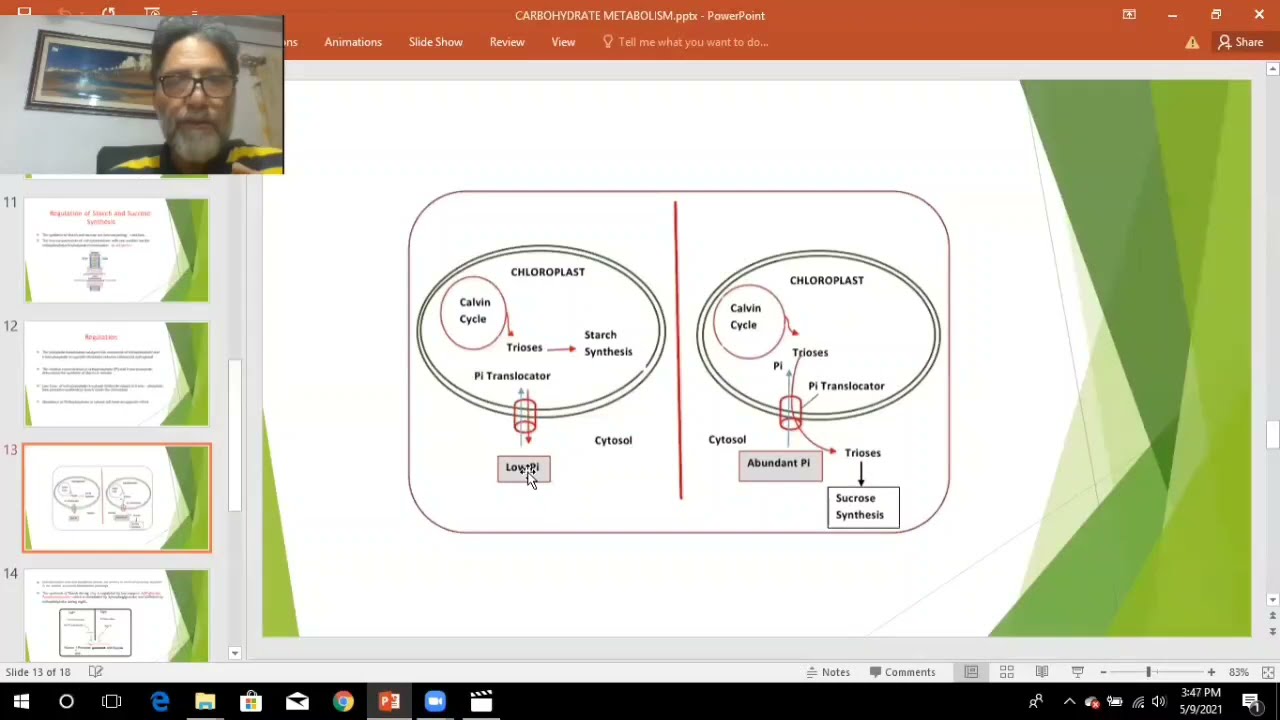Image resolution: width=1280 pixels, height=720 pixels.
Task: Click the slide editor scroll-down arrow
Action: click(x=1272, y=600)
